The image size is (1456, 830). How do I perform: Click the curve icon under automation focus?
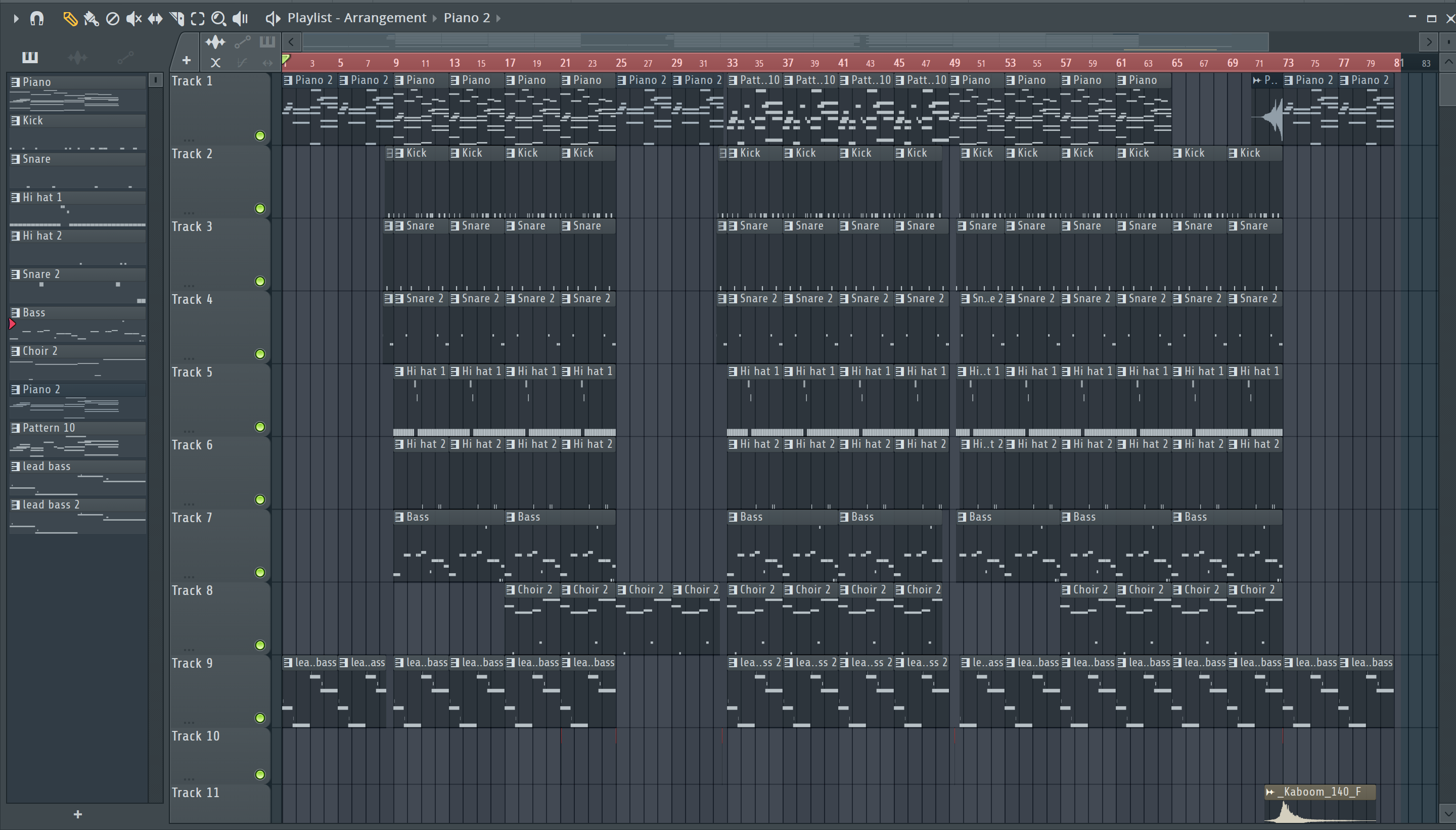[242, 63]
